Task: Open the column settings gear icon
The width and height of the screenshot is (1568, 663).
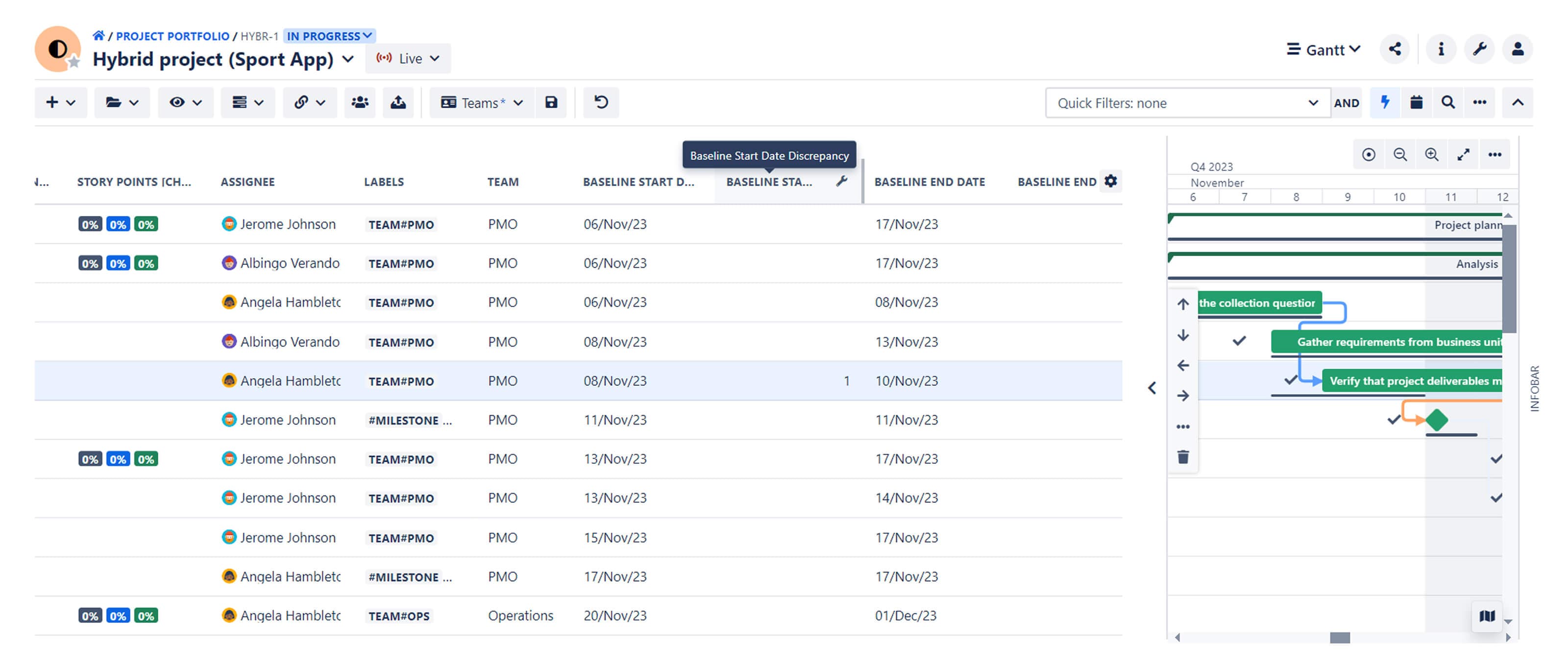Action: (1110, 181)
